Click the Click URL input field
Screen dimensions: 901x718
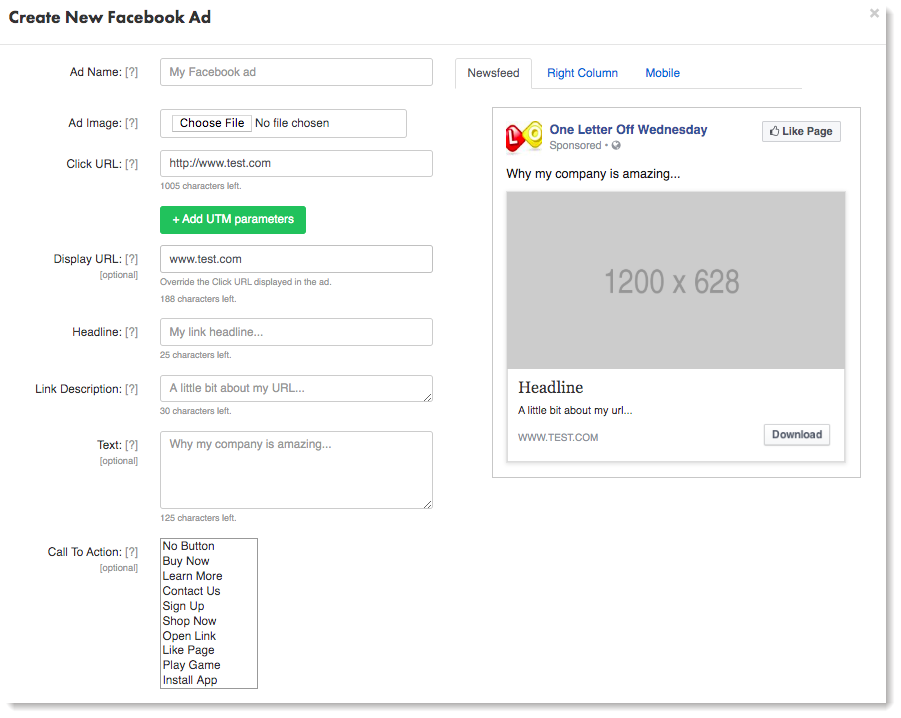click(296, 163)
